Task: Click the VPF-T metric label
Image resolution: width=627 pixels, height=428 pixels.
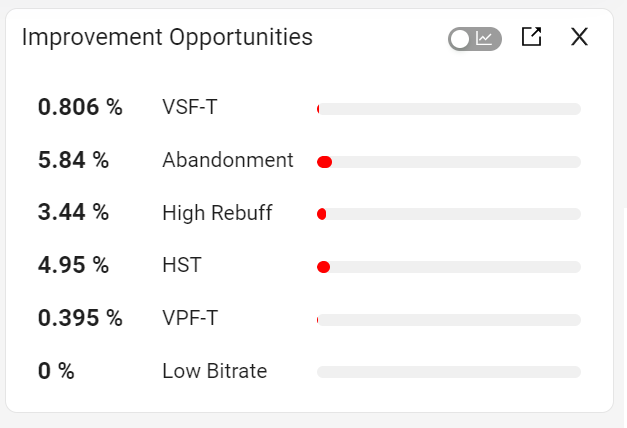Action: 190,319
